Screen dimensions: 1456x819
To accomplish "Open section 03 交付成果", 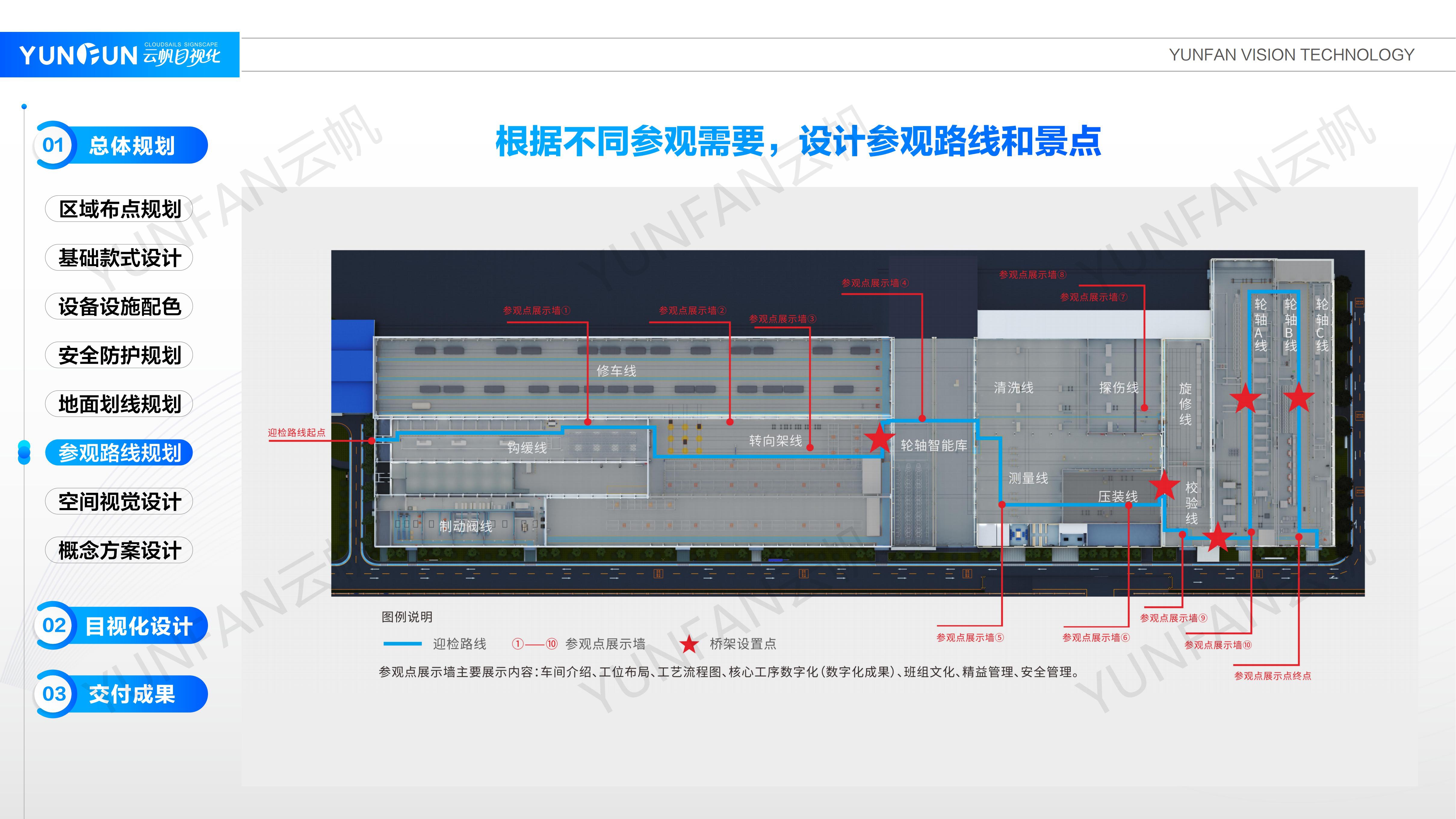I will click(121, 694).
